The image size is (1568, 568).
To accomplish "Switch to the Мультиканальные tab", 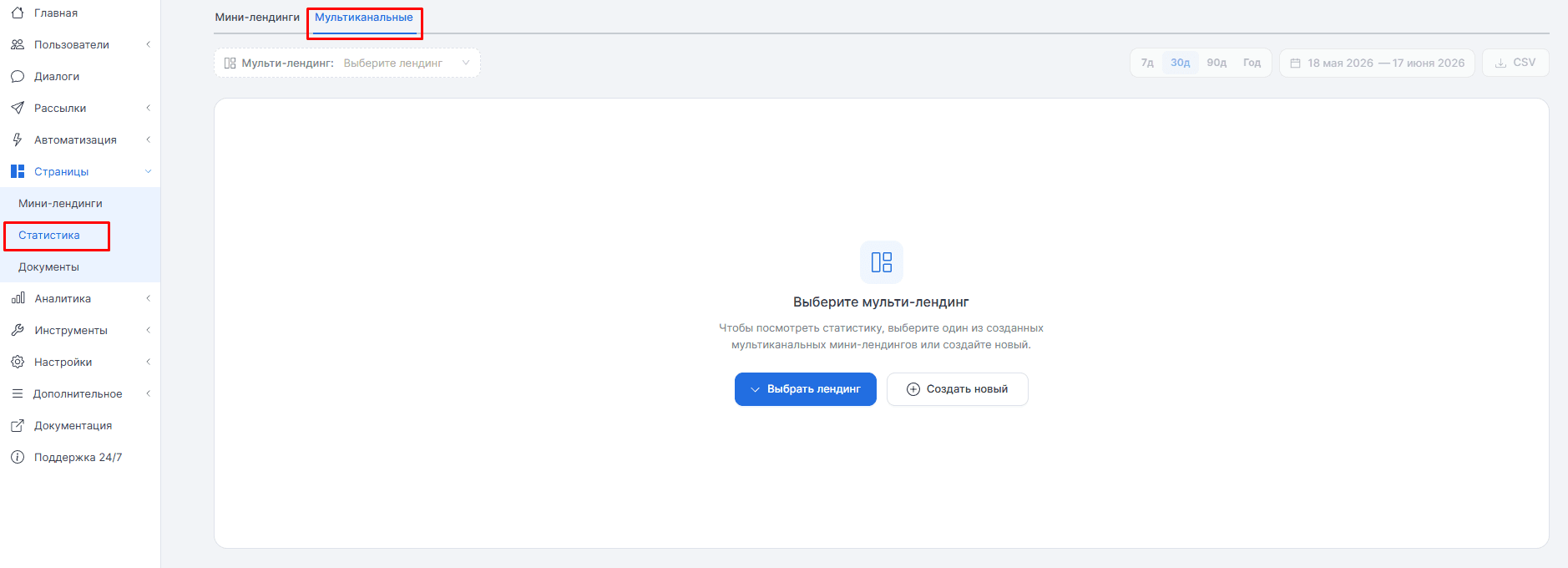I will [x=364, y=18].
